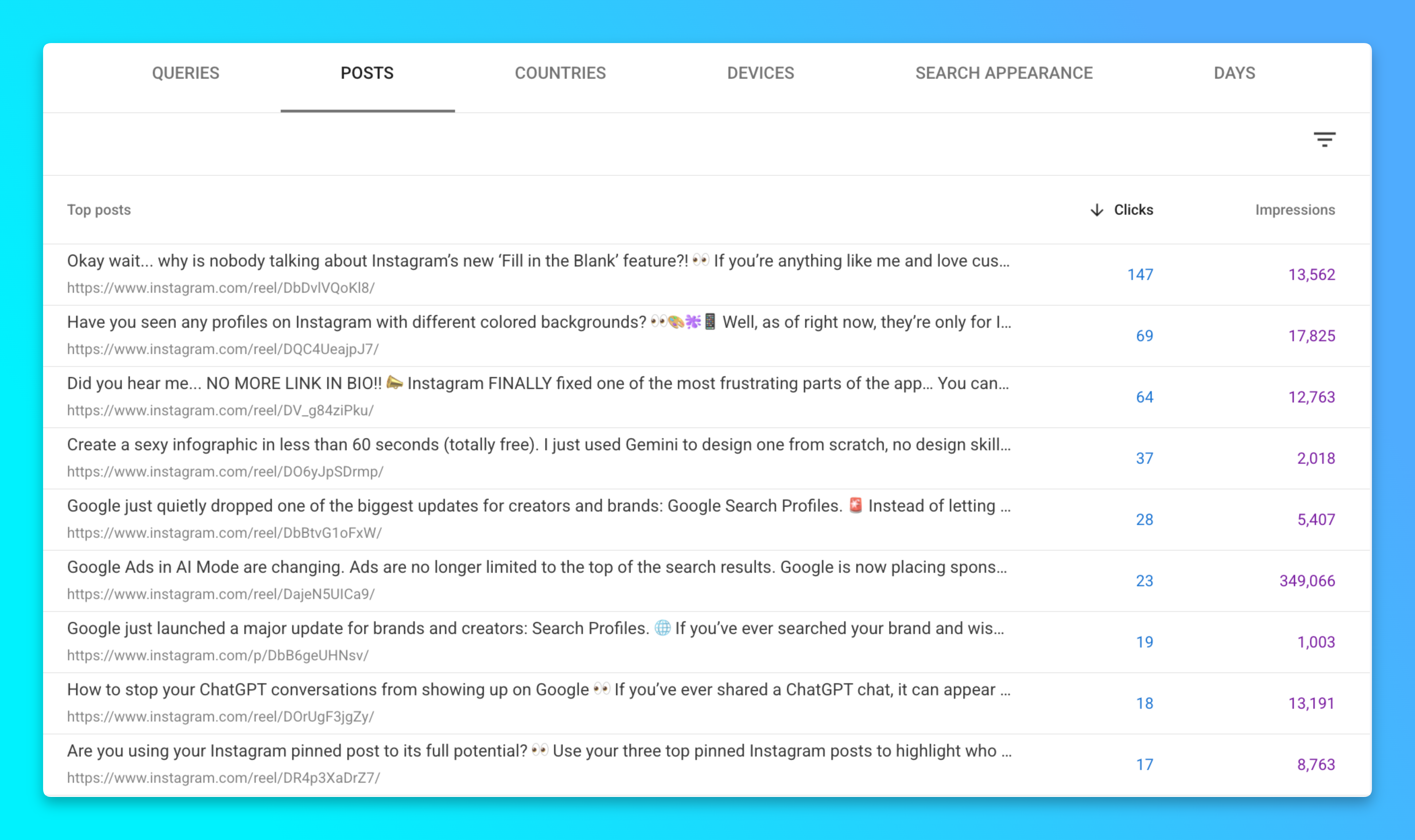
Task: Sort by the Clicks column header
Action: pyautogui.click(x=1133, y=210)
